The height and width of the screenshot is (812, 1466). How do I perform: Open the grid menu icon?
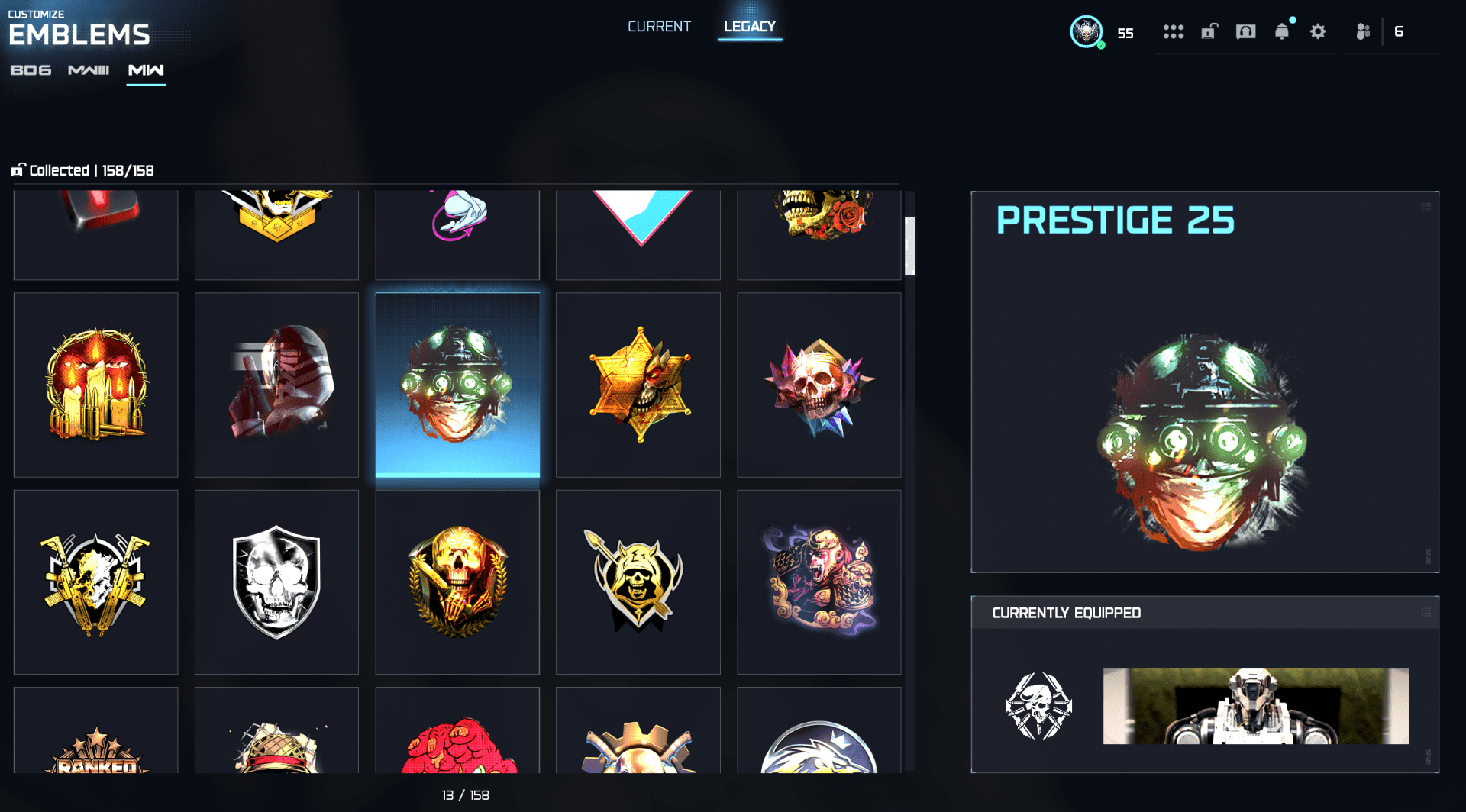click(1173, 31)
